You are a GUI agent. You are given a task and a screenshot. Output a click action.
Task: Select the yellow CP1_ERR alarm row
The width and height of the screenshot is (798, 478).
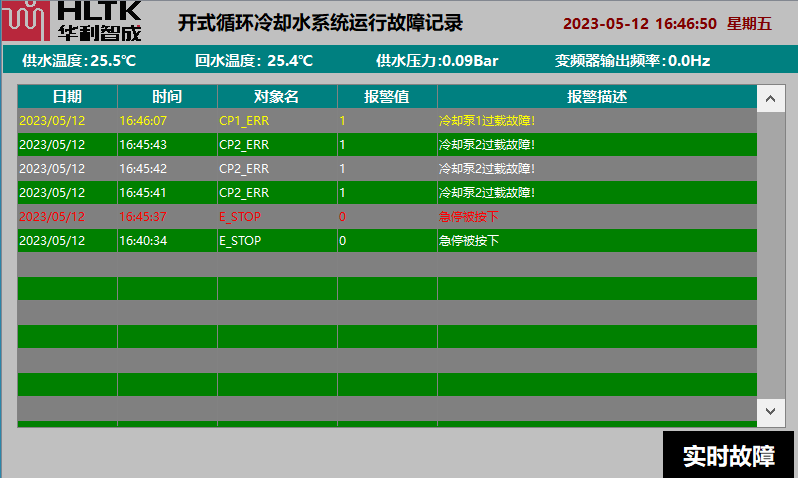(387, 121)
